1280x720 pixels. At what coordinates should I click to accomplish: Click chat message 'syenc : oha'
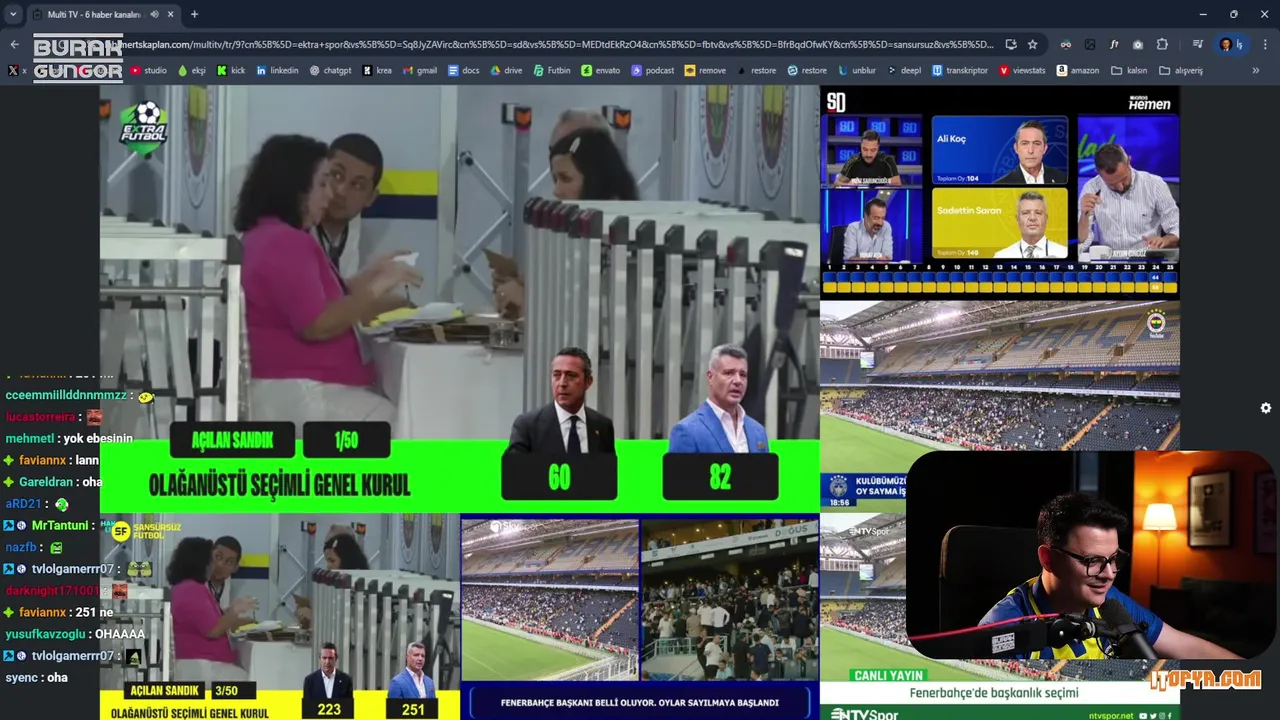pyautogui.click(x=37, y=677)
